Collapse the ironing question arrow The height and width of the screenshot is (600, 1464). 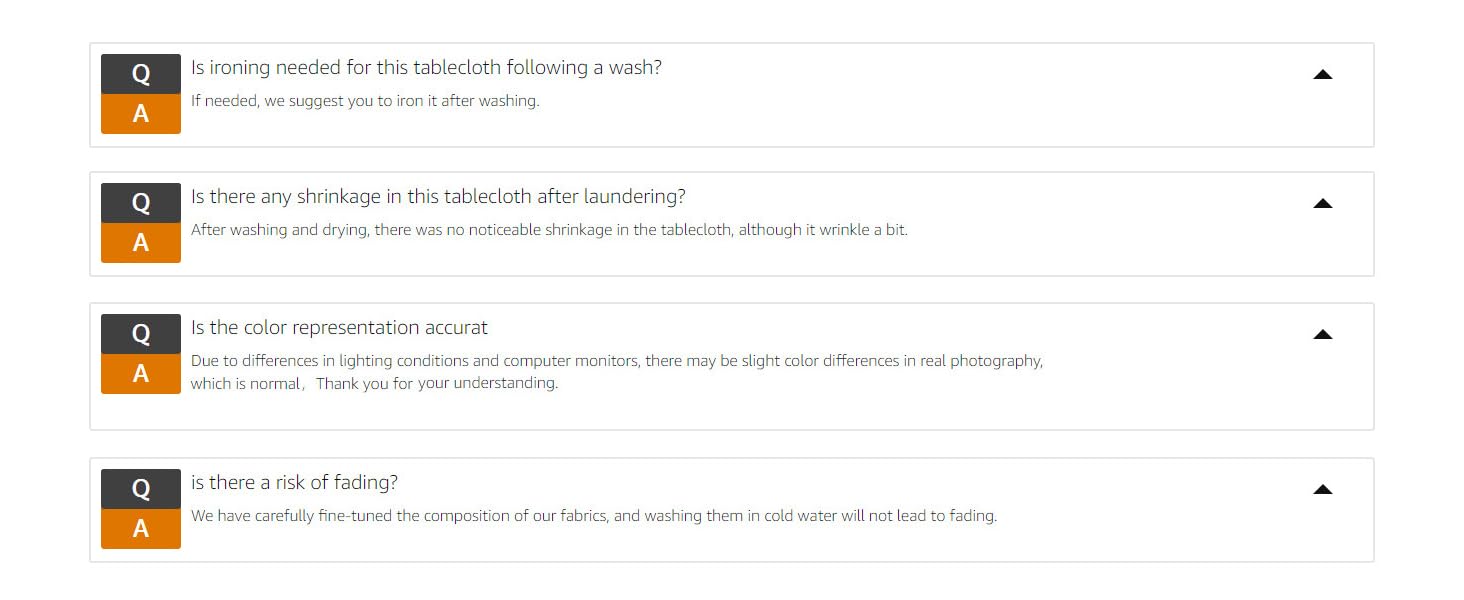(1322, 74)
